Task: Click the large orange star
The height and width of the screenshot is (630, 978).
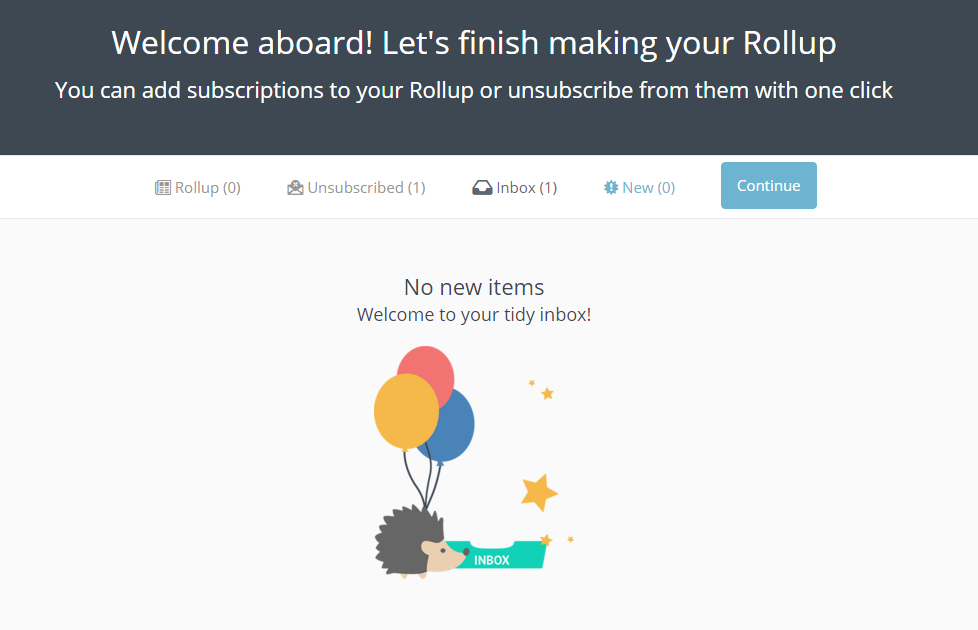Action: pyautogui.click(x=539, y=493)
